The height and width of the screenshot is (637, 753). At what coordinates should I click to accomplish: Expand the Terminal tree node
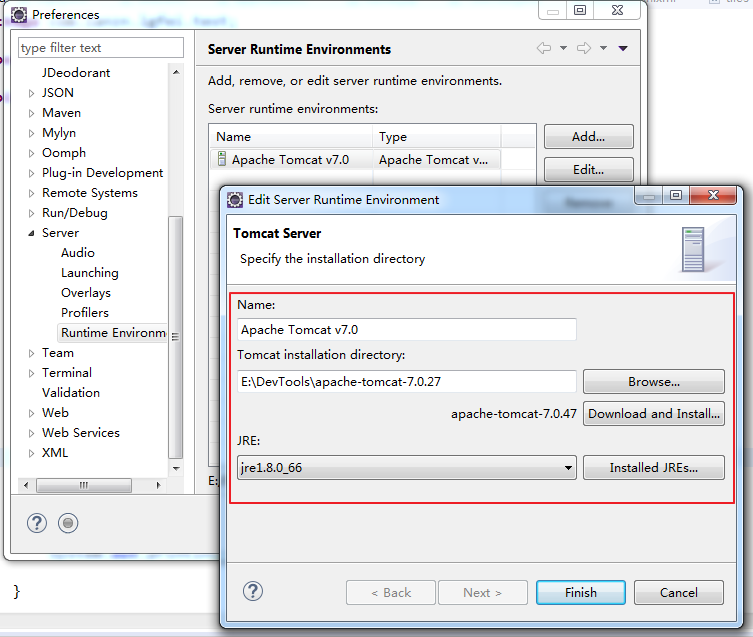tap(31, 373)
